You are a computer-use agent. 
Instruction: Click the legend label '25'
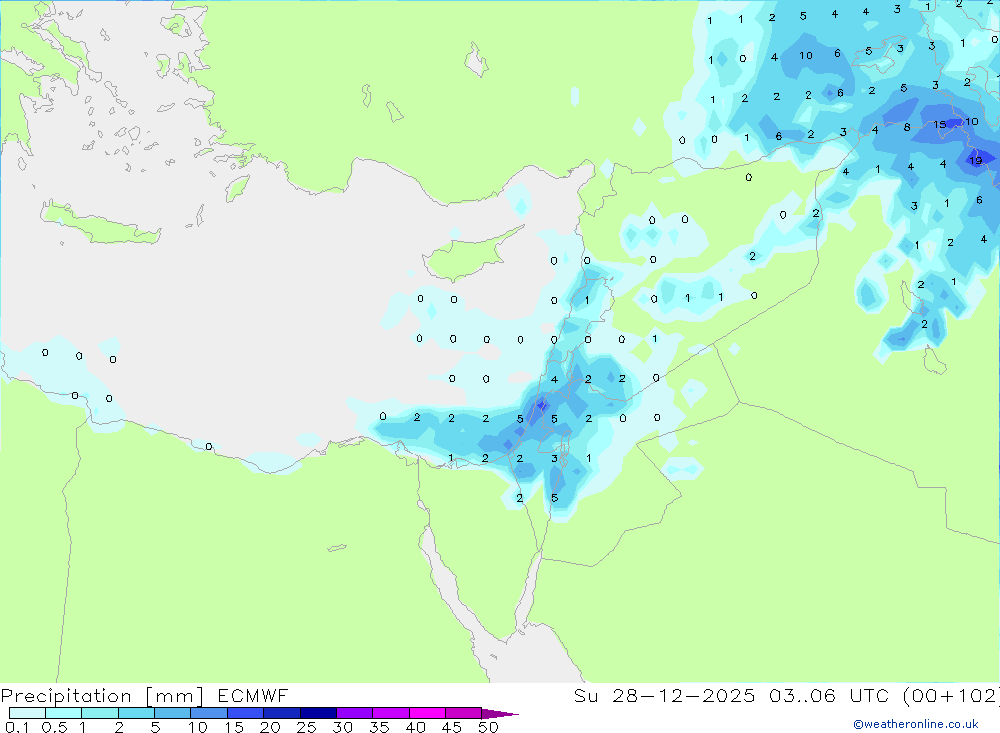(x=306, y=727)
